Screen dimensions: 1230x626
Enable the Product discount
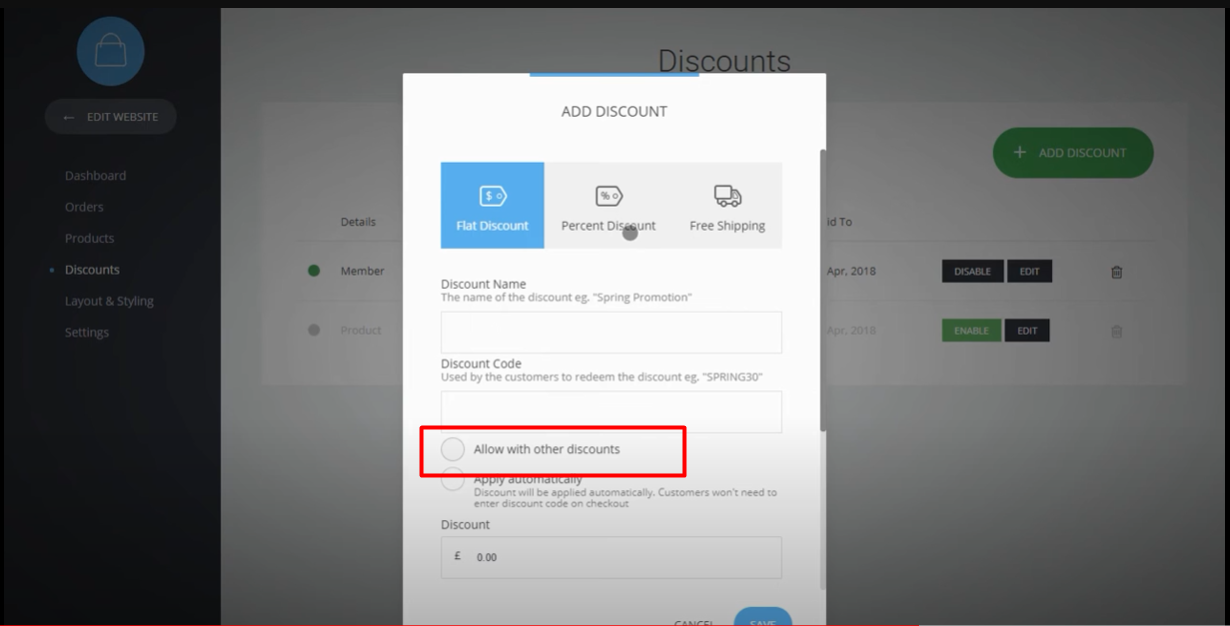pyautogui.click(x=971, y=331)
